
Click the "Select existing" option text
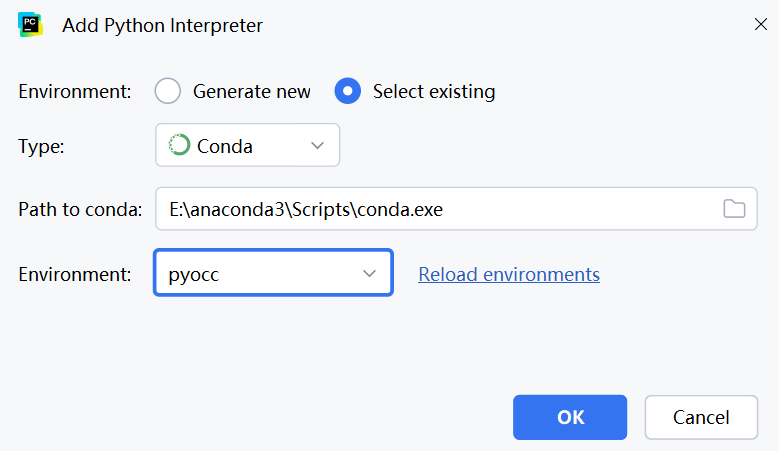434,92
